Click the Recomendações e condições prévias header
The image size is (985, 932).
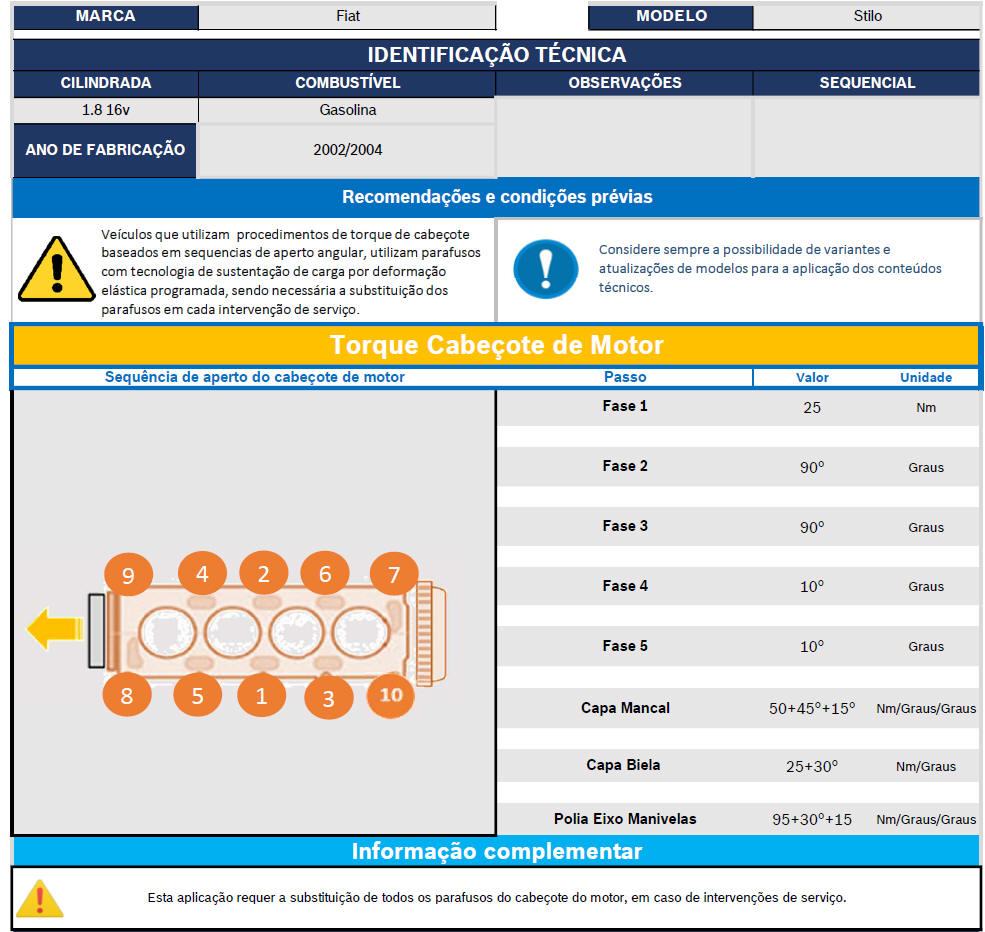(x=496, y=197)
